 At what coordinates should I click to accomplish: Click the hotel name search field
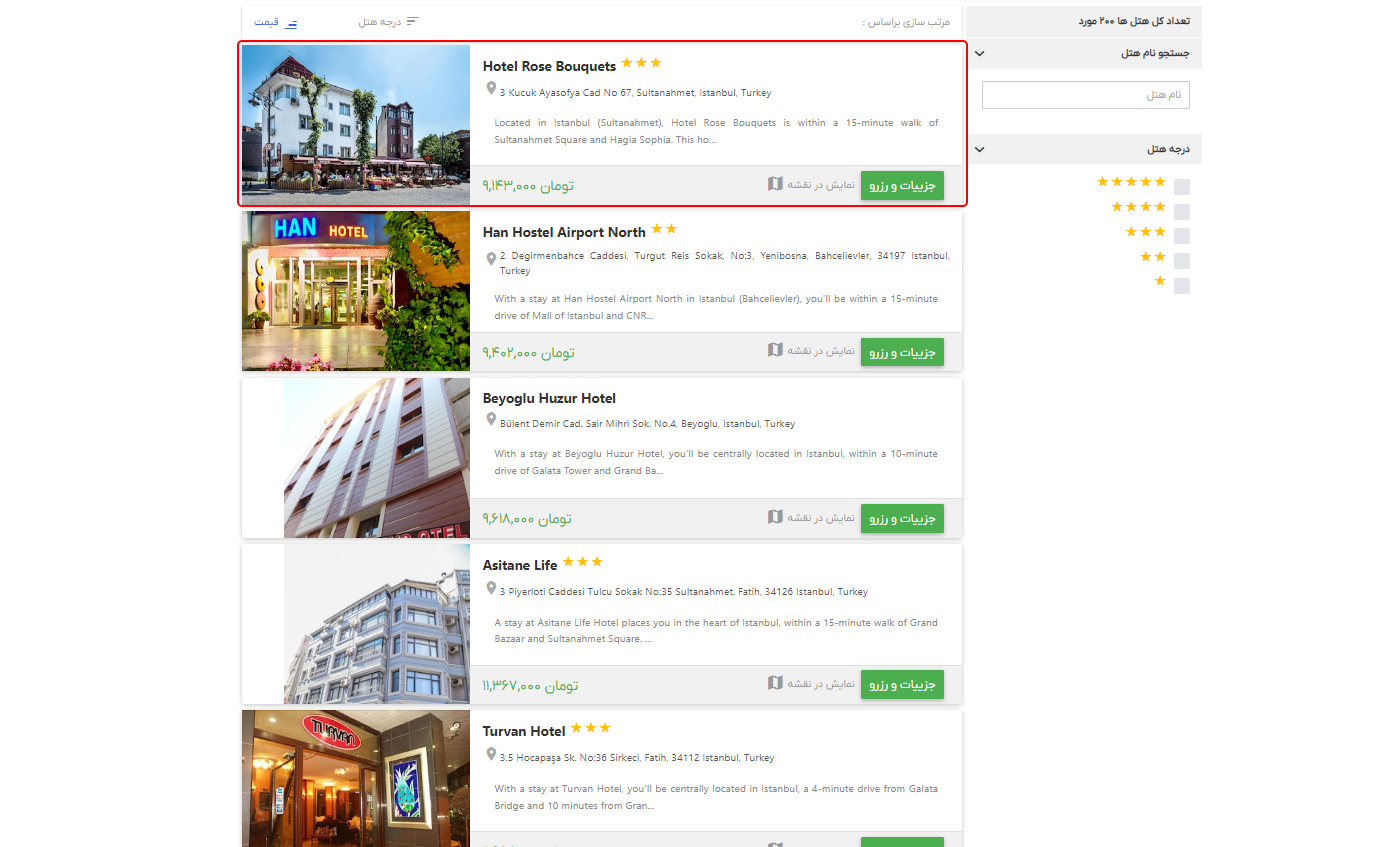(x=1086, y=95)
